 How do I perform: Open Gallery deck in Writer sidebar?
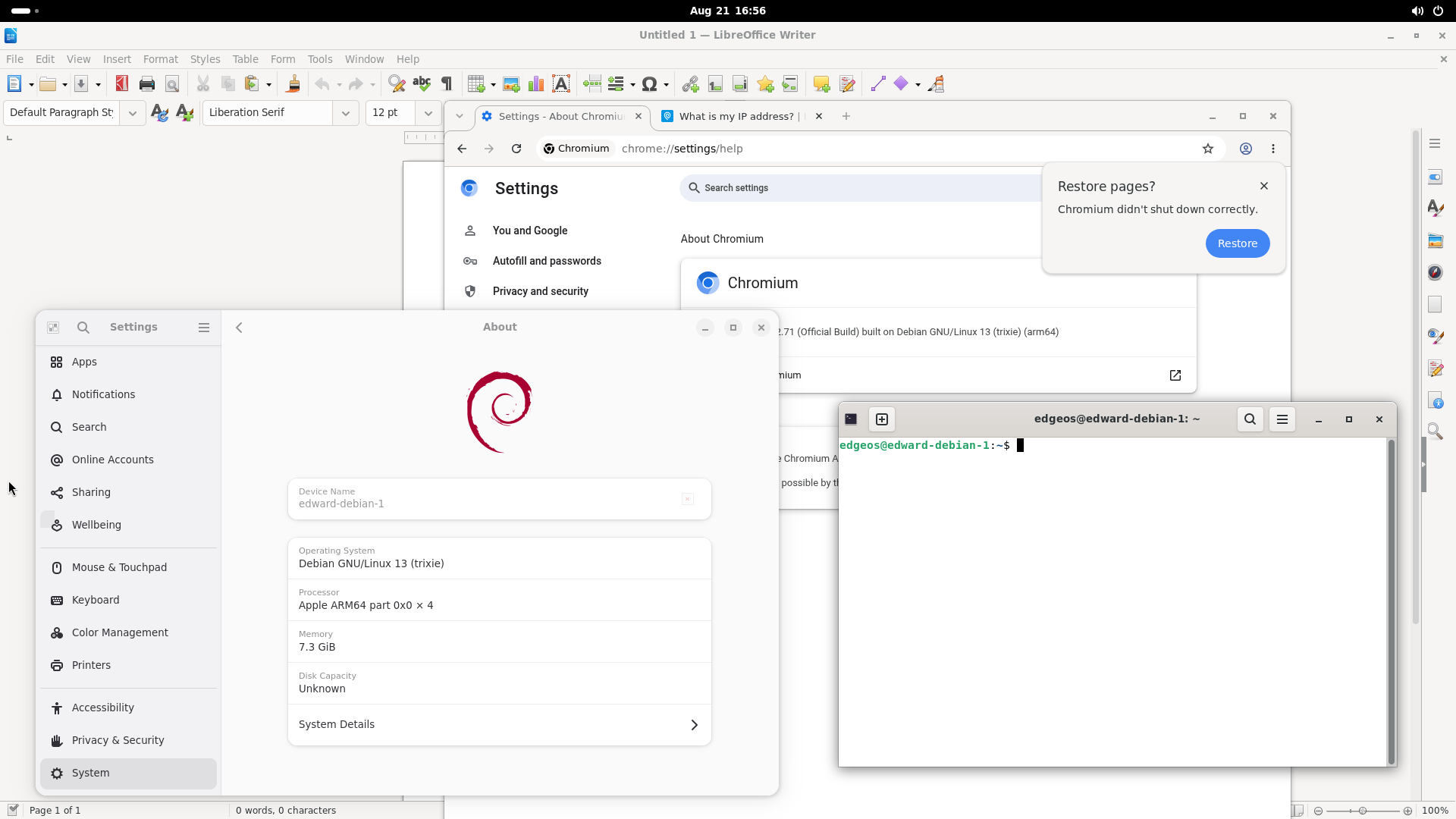pos(1435,241)
